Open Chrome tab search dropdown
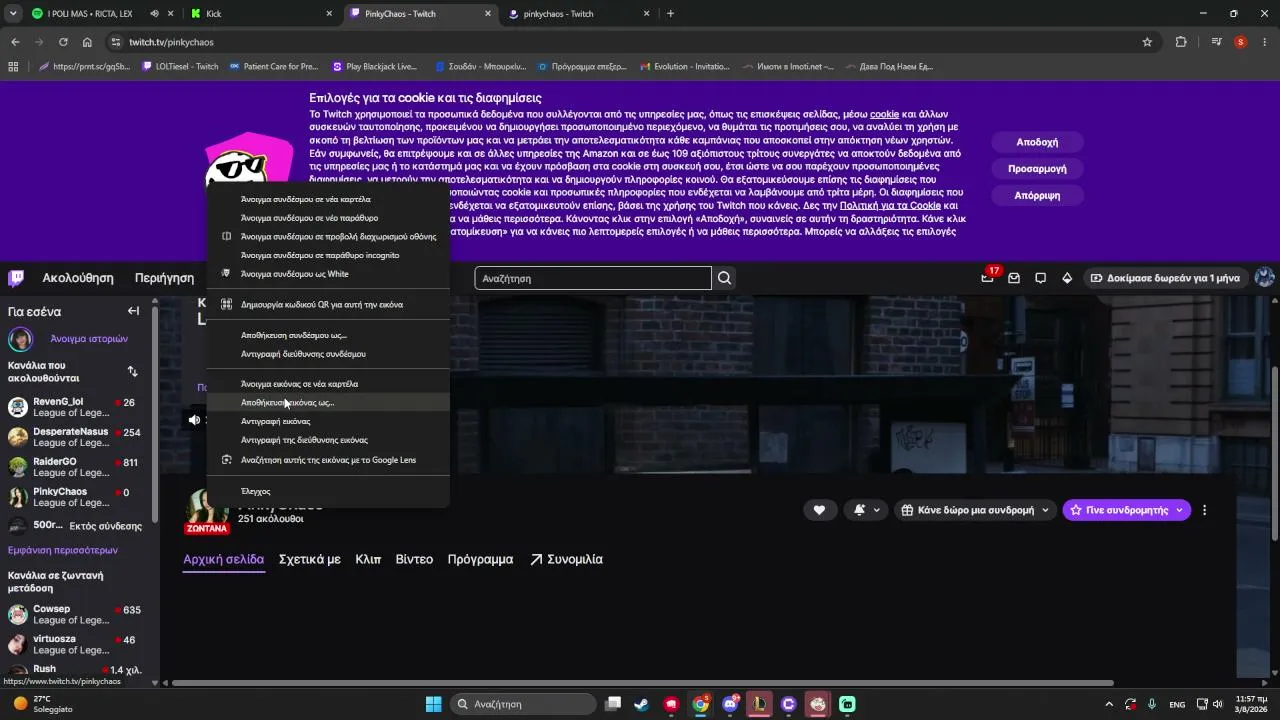The width and height of the screenshot is (1280, 720). pos(14,14)
